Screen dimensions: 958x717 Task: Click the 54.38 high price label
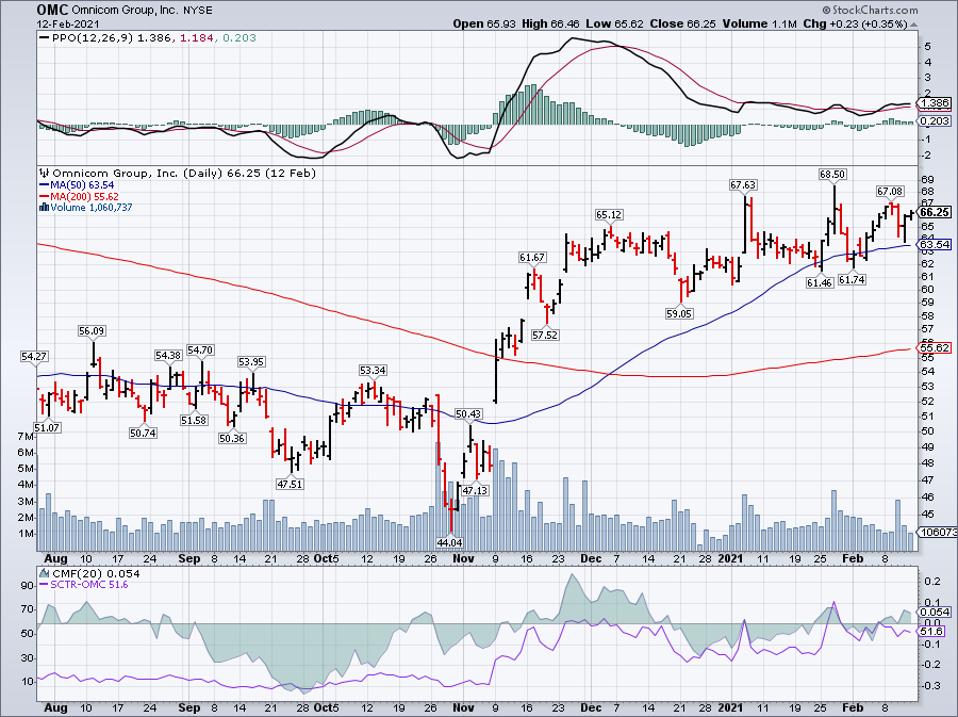(168, 355)
